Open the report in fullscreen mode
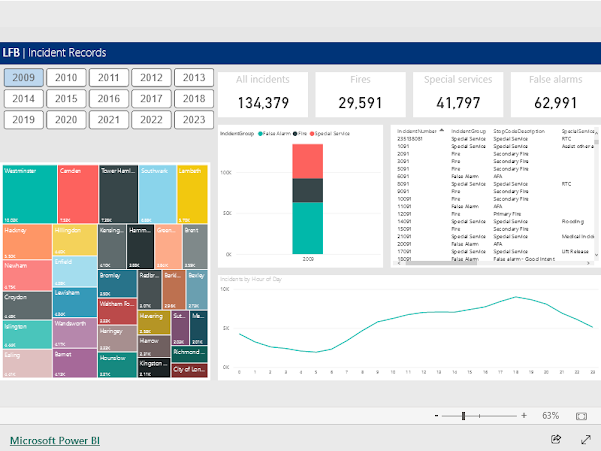The height and width of the screenshot is (451, 601). [585, 440]
